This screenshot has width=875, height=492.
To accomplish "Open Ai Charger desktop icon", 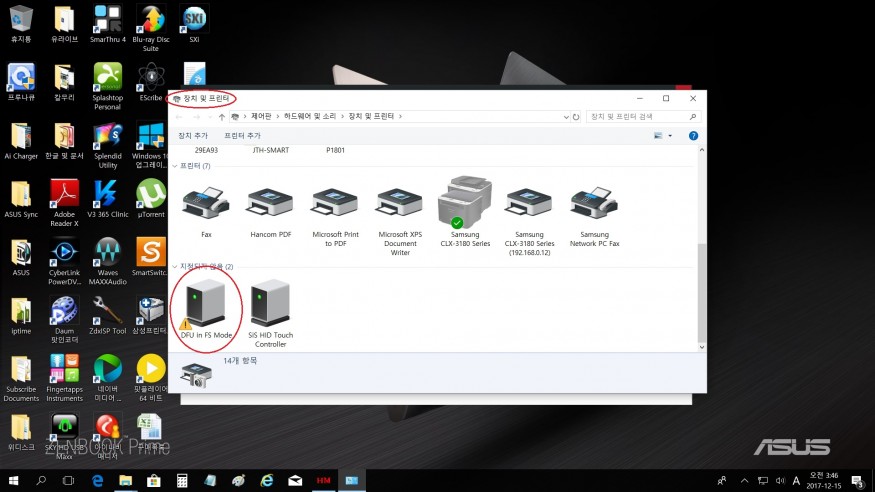I will (21, 141).
